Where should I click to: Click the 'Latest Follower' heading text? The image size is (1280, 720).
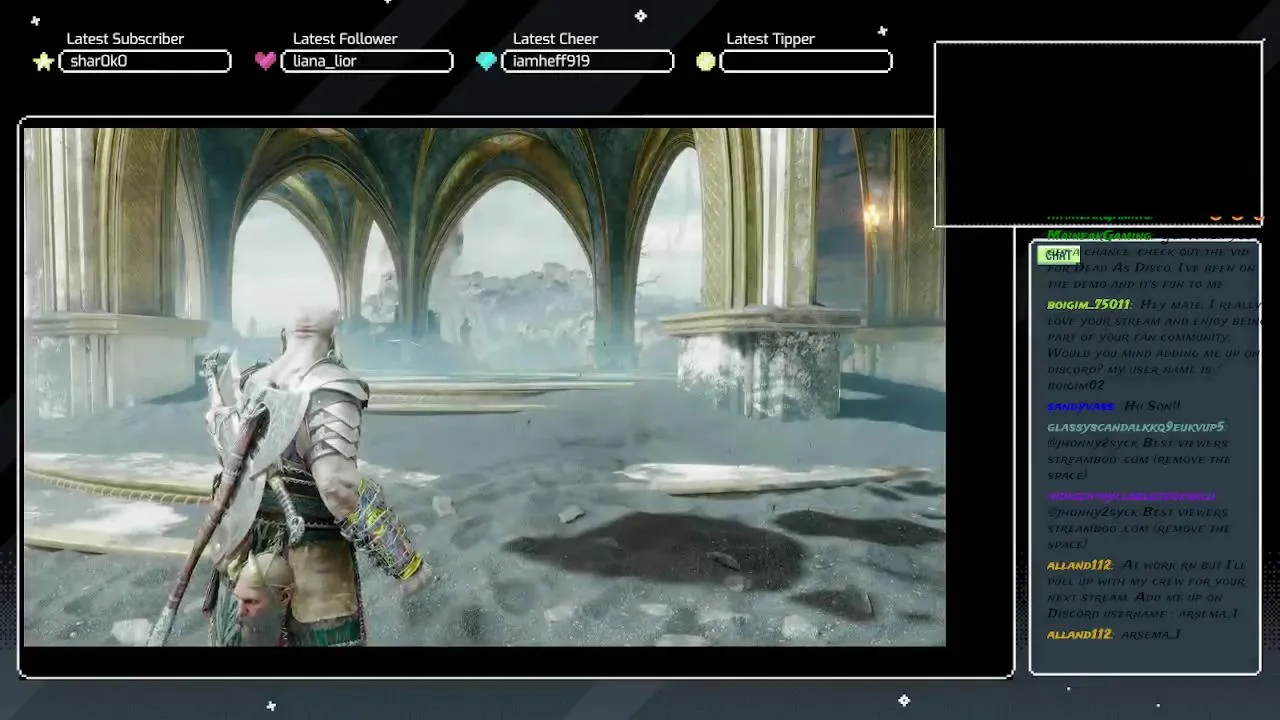(x=345, y=39)
